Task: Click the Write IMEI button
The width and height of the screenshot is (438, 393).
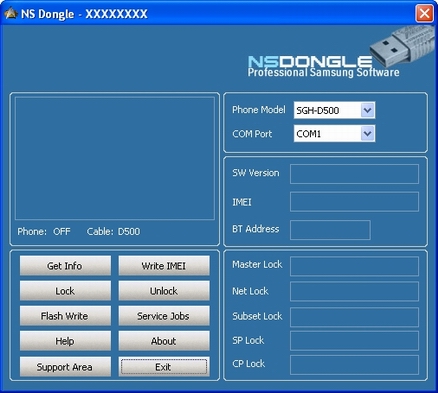Action: pos(164,266)
